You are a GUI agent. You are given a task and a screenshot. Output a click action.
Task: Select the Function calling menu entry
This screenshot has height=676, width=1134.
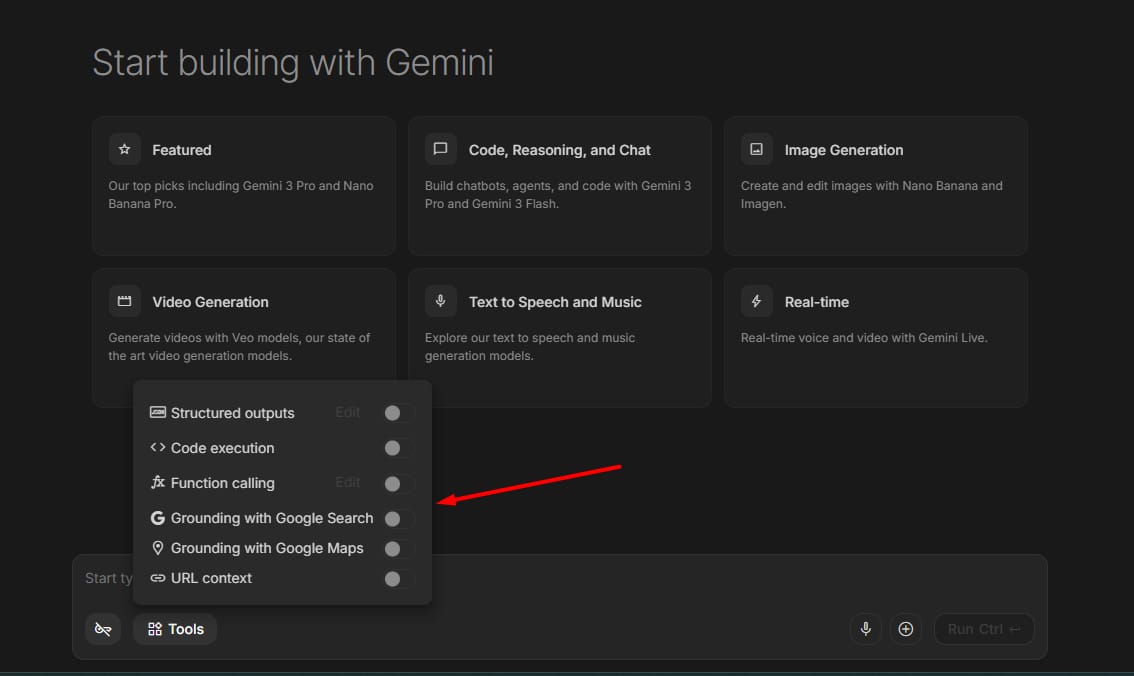click(222, 482)
